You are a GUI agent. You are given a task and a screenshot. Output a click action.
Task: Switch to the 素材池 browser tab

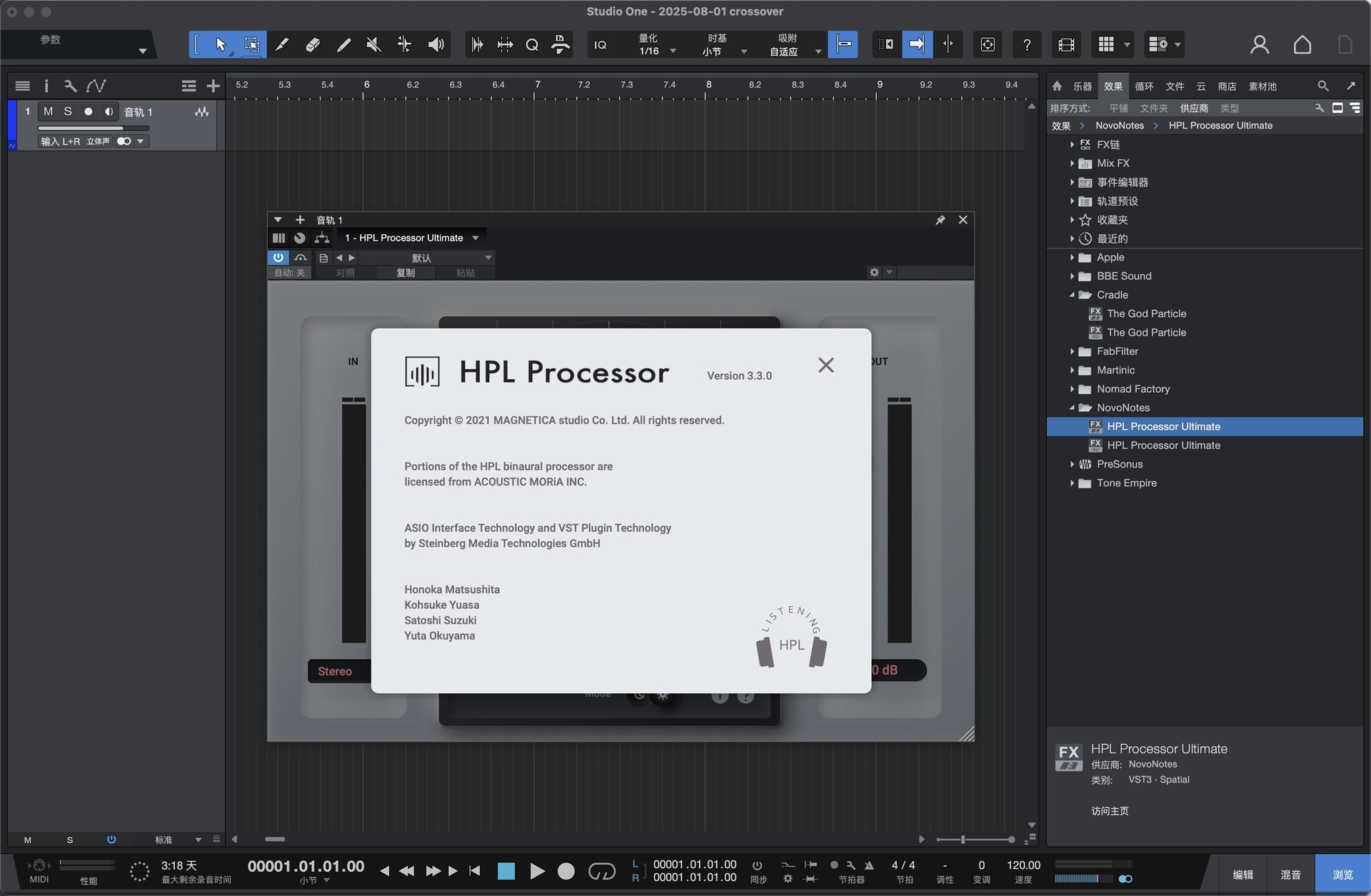pos(1262,86)
